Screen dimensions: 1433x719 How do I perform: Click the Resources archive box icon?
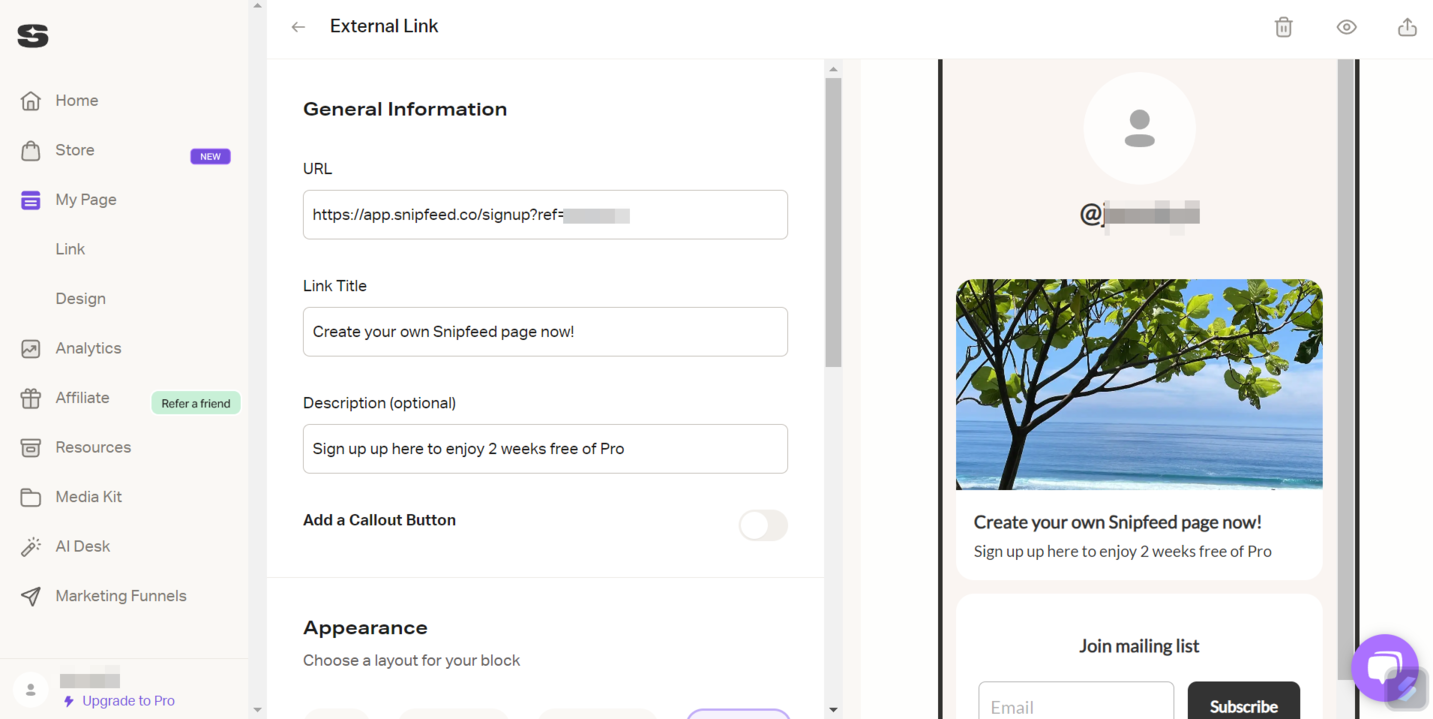click(31, 448)
